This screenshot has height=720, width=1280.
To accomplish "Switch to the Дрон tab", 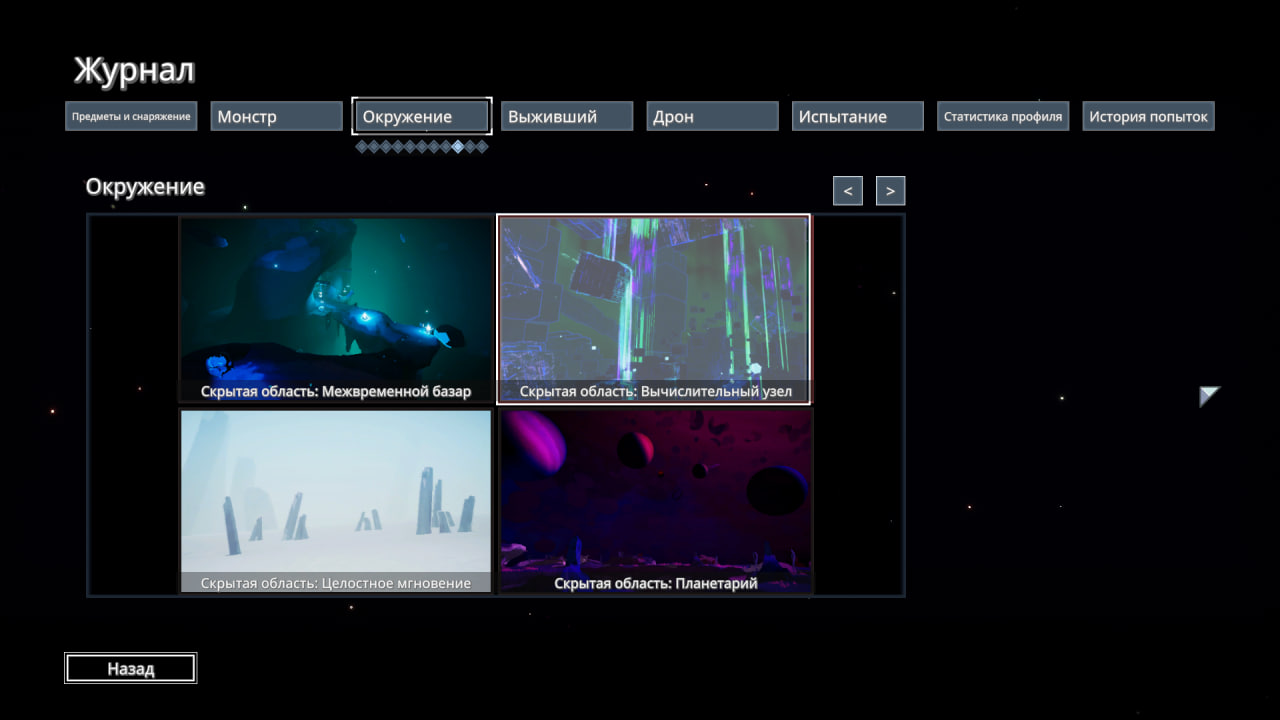I will [x=712, y=116].
